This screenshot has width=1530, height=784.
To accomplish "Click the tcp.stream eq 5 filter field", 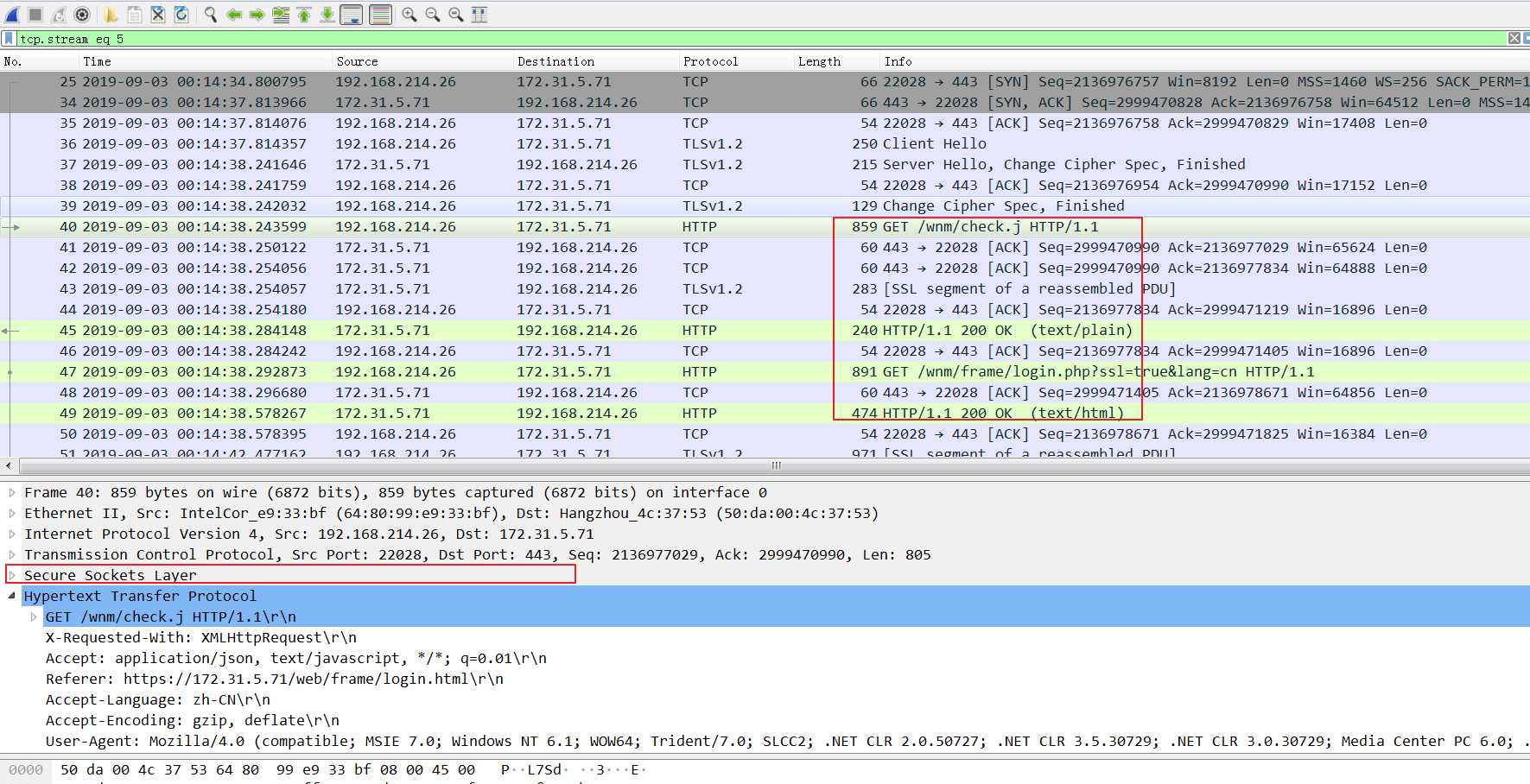I will coord(760,39).
